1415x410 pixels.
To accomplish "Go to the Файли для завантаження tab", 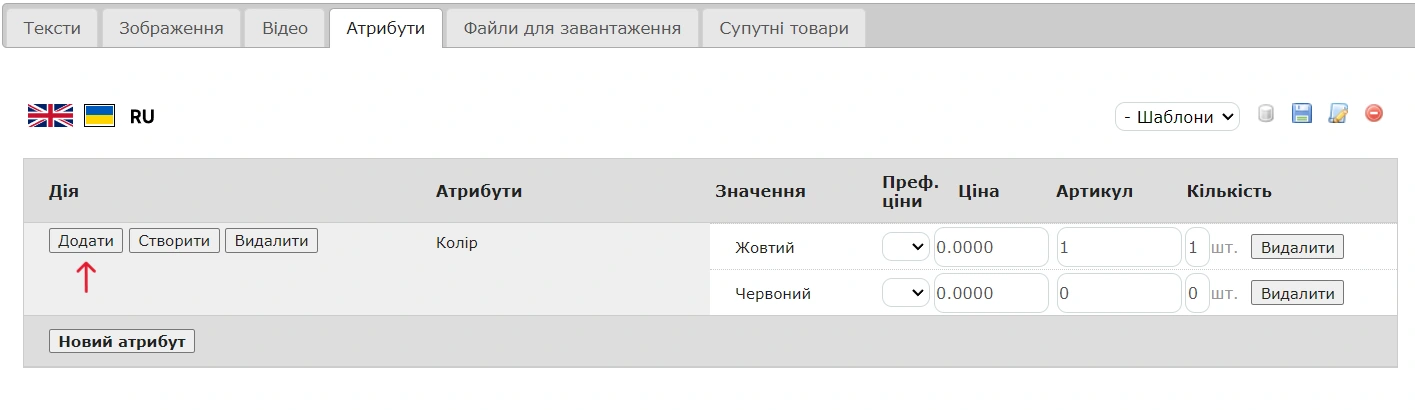I will click(572, 29).
